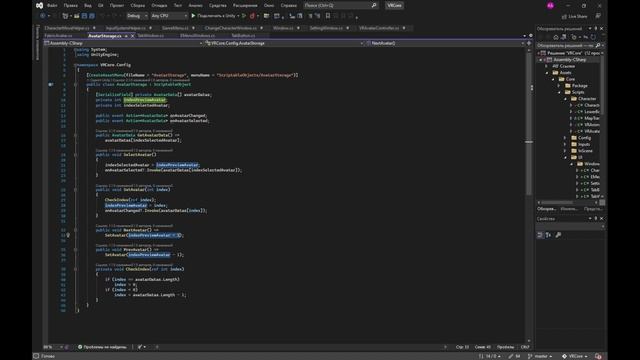Switch to Window.cs tab
This screenshot has height=360, width=640.
[x=283, y=28]
